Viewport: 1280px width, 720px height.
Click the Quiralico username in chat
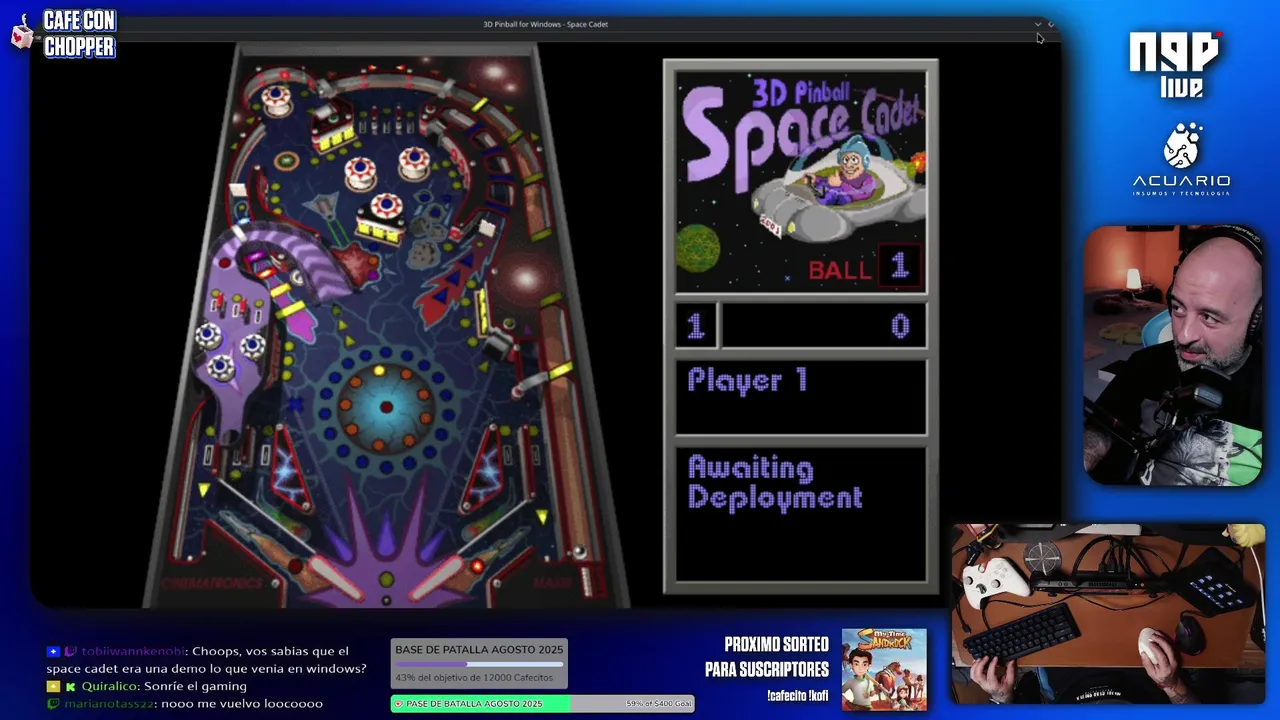click(x=108, y=686)
